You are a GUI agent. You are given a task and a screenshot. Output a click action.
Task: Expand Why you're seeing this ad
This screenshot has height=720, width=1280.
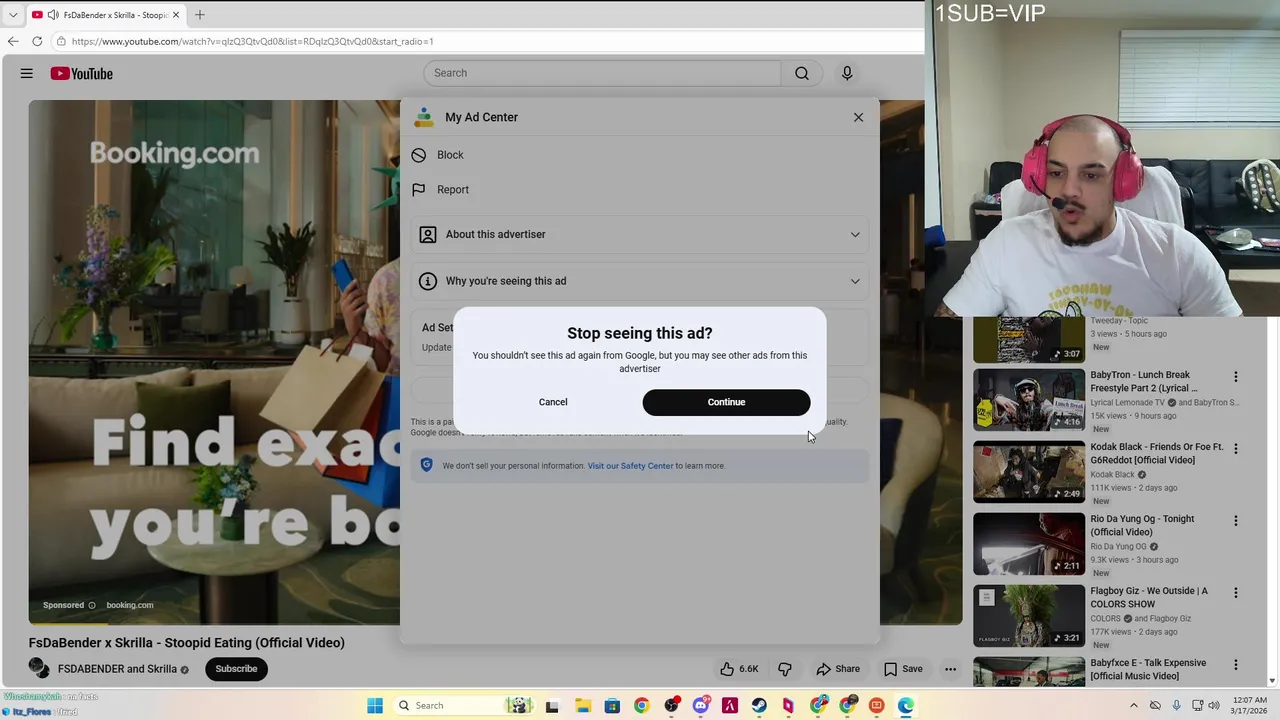pyautogui.click(x=640, y=281)
